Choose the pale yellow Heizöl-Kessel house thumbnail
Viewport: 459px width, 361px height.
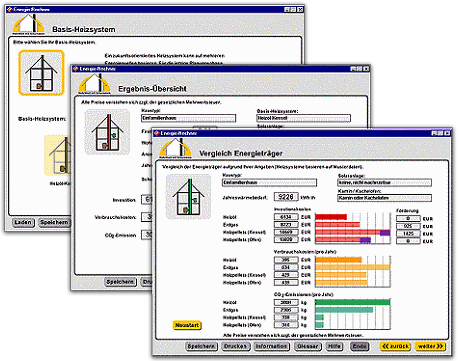click(x=57, y=155)
